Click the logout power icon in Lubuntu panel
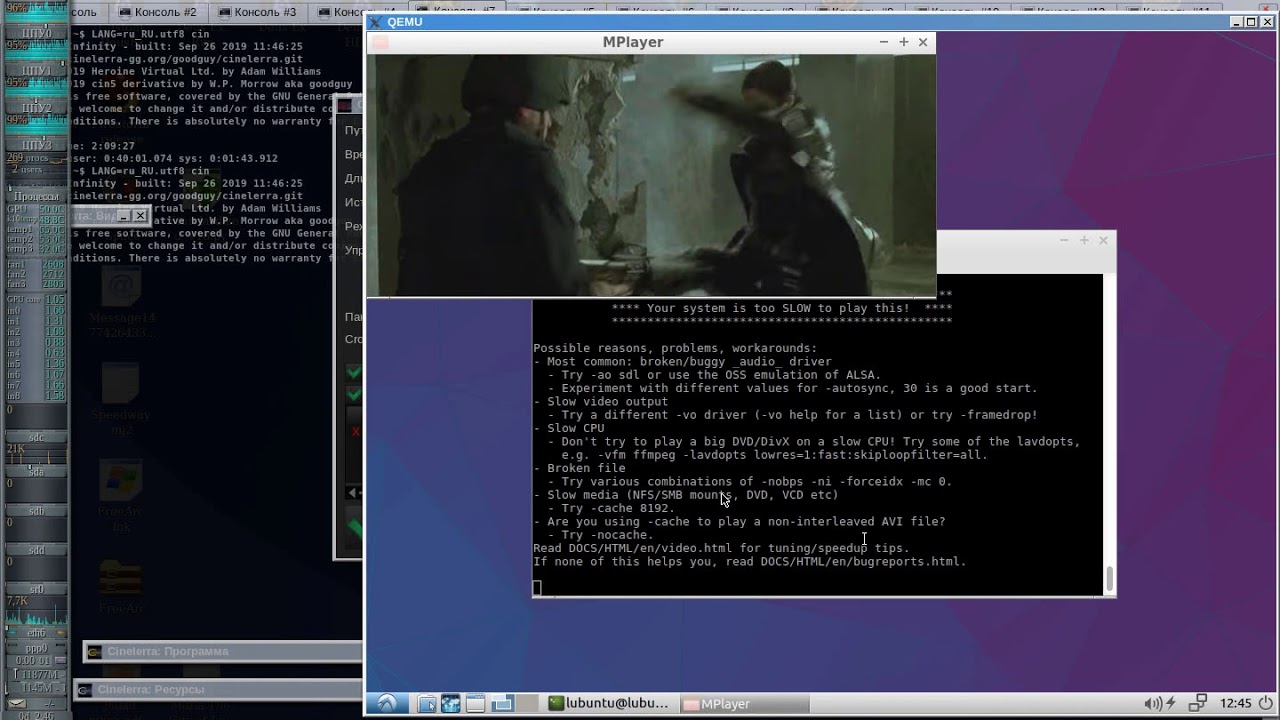This screenshot has height=720, width=1280. pos(1266,703)
